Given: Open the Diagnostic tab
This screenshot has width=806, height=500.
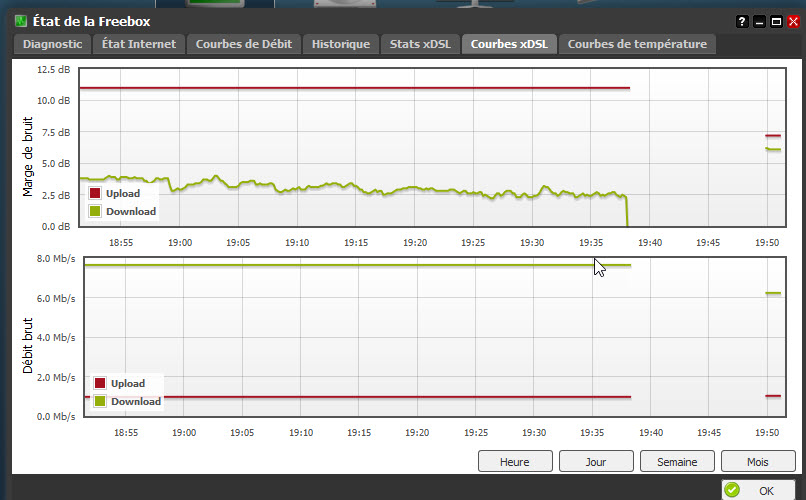Looking at the screenshot, I should coord(52,44).
